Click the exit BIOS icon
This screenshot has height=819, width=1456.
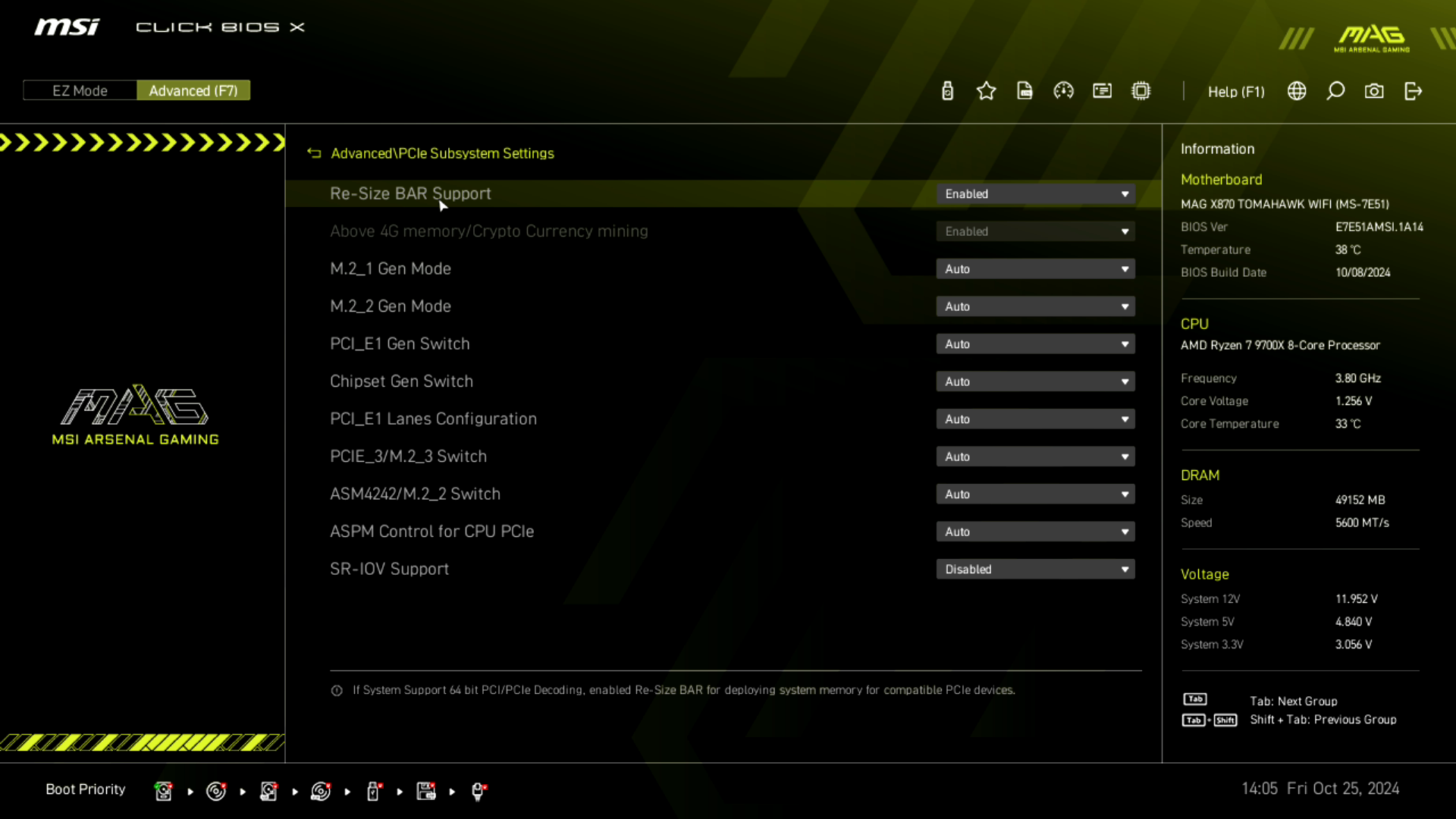coord(1413,91)
